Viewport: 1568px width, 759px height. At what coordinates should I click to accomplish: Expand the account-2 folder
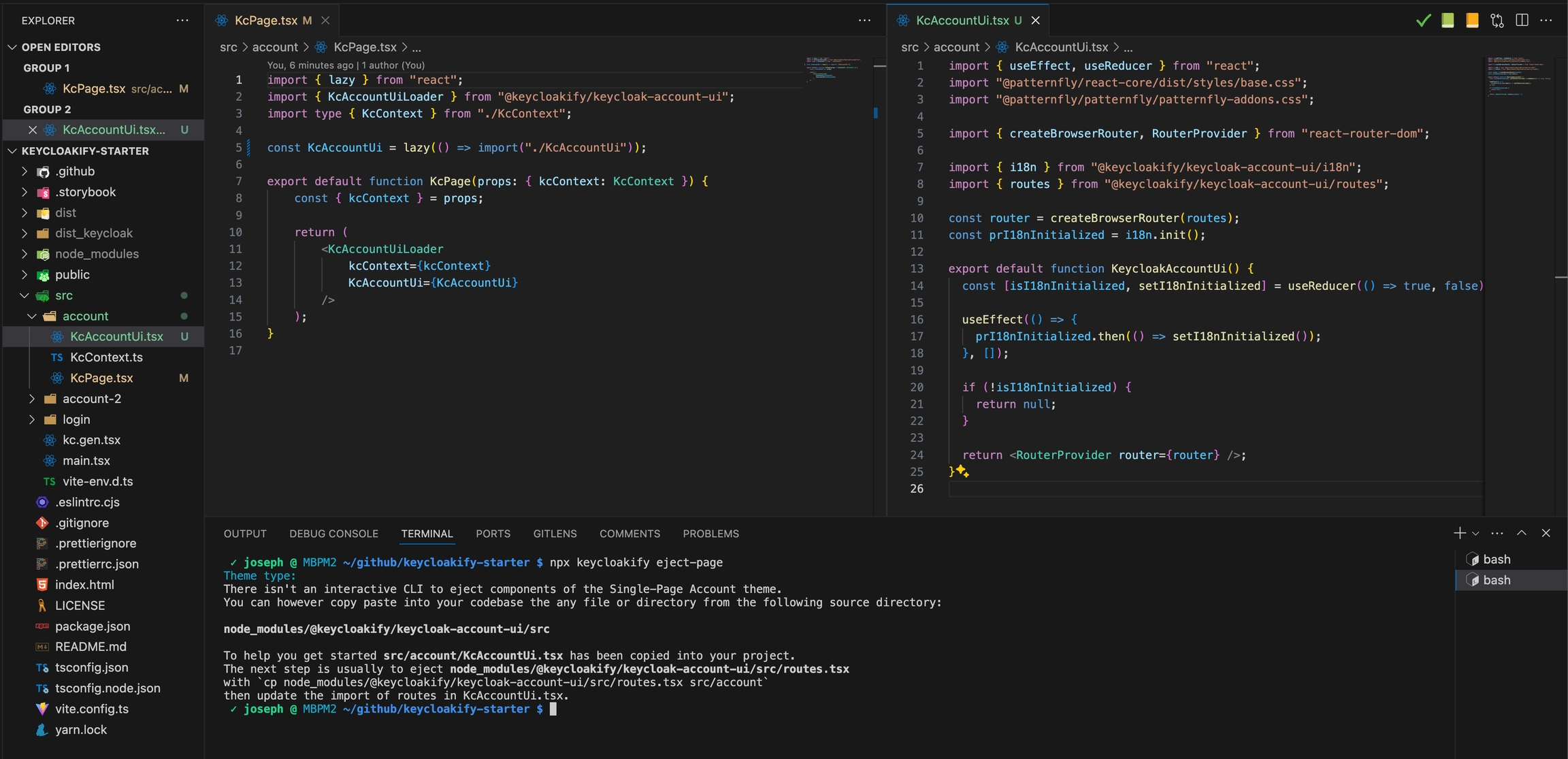(x=91, y=399)
